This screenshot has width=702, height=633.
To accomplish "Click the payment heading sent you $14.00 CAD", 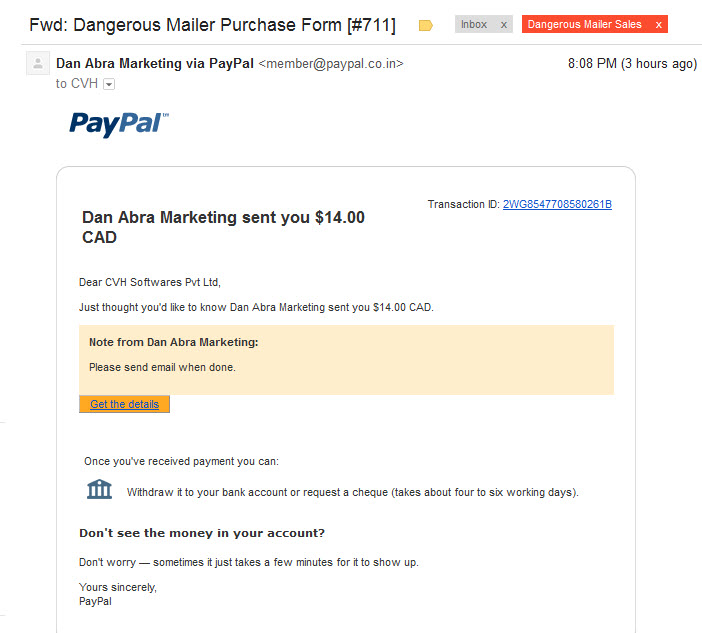I will pyautogui.click(x=223, y=227).
